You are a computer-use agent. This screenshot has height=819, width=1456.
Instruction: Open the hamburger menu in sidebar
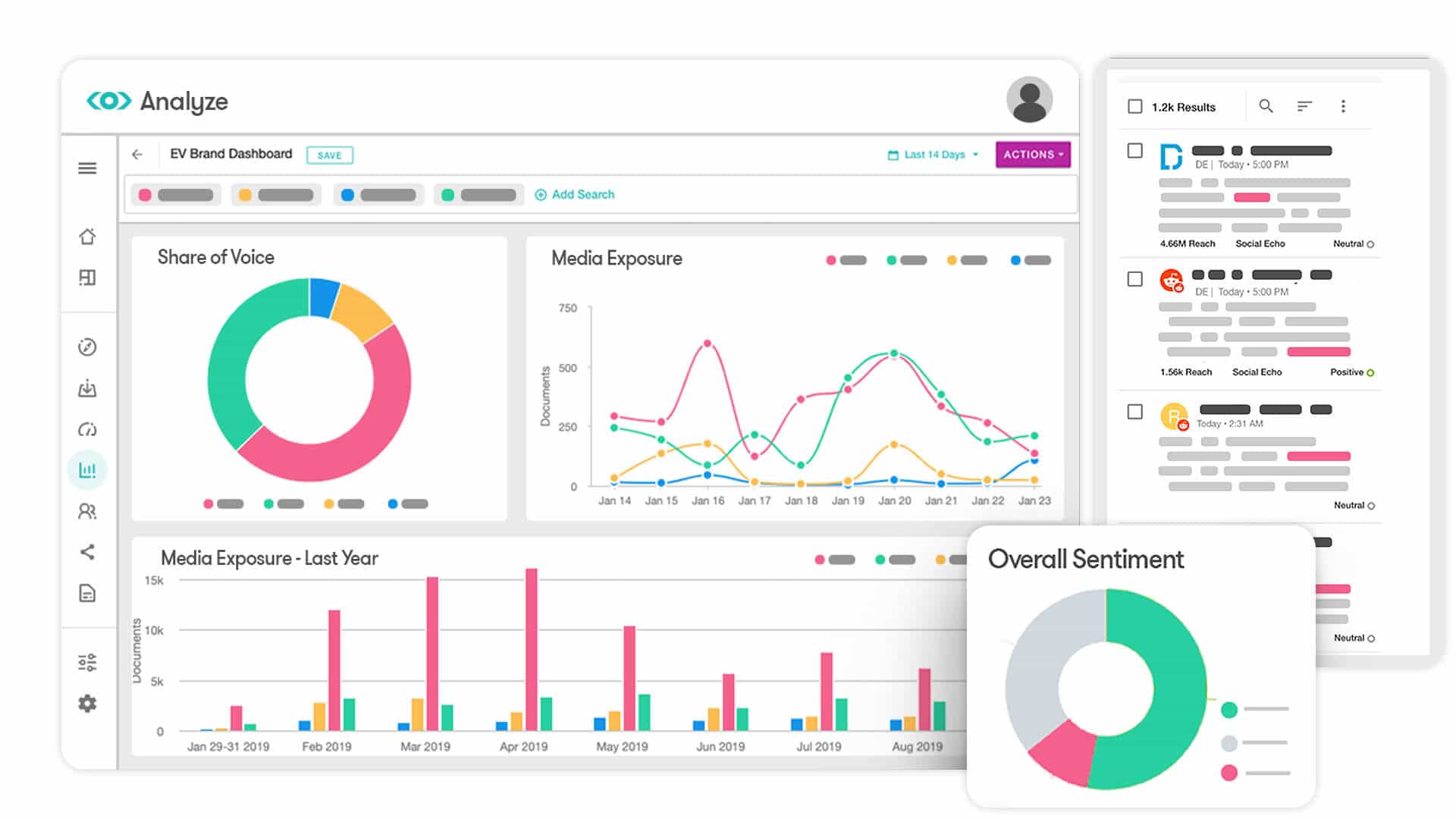coord(87,168)
